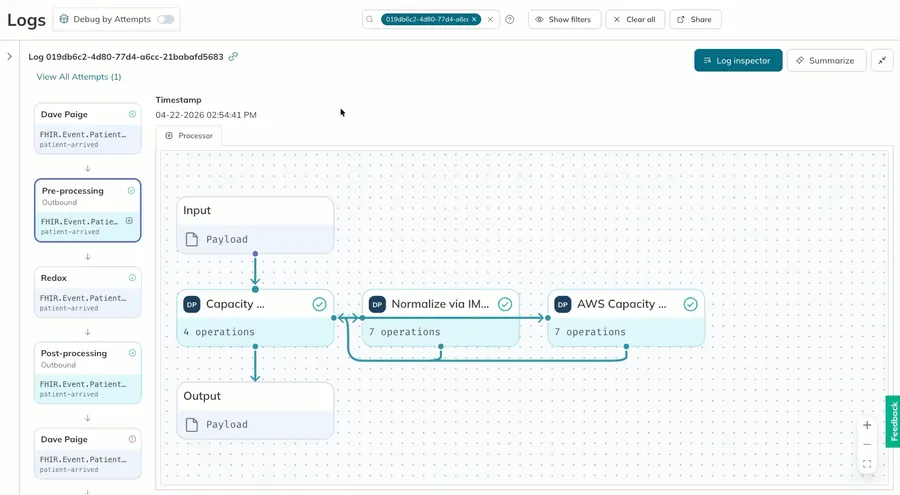Open the Input node
Image resolution: width=900 pixels, height=495 pixels.
pos(255,225)
